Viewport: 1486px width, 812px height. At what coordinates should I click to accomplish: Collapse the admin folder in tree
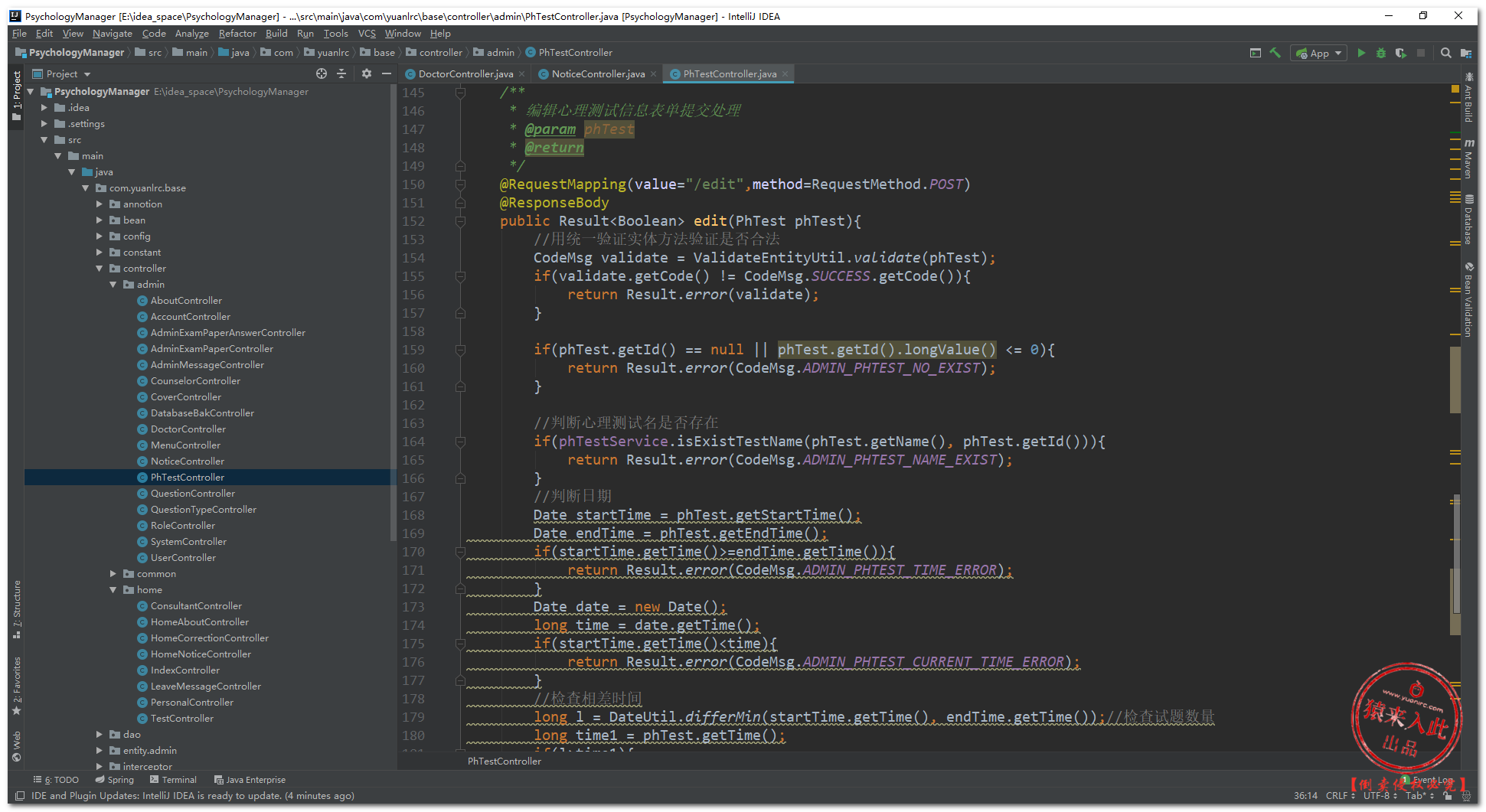[113, 285]
